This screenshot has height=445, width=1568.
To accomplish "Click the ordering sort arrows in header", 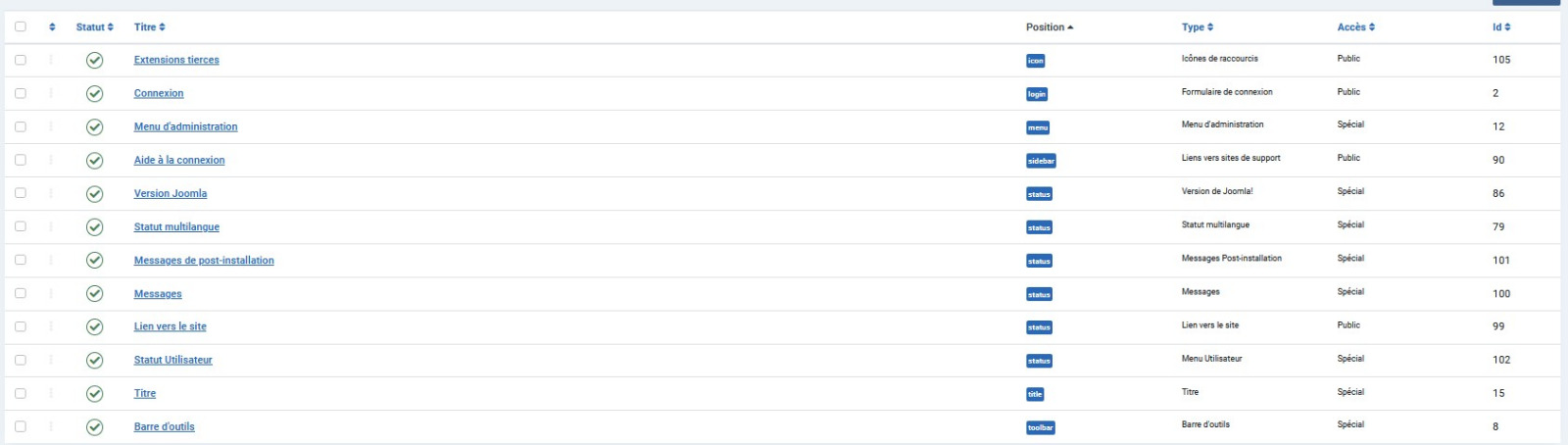I will 52,27.
